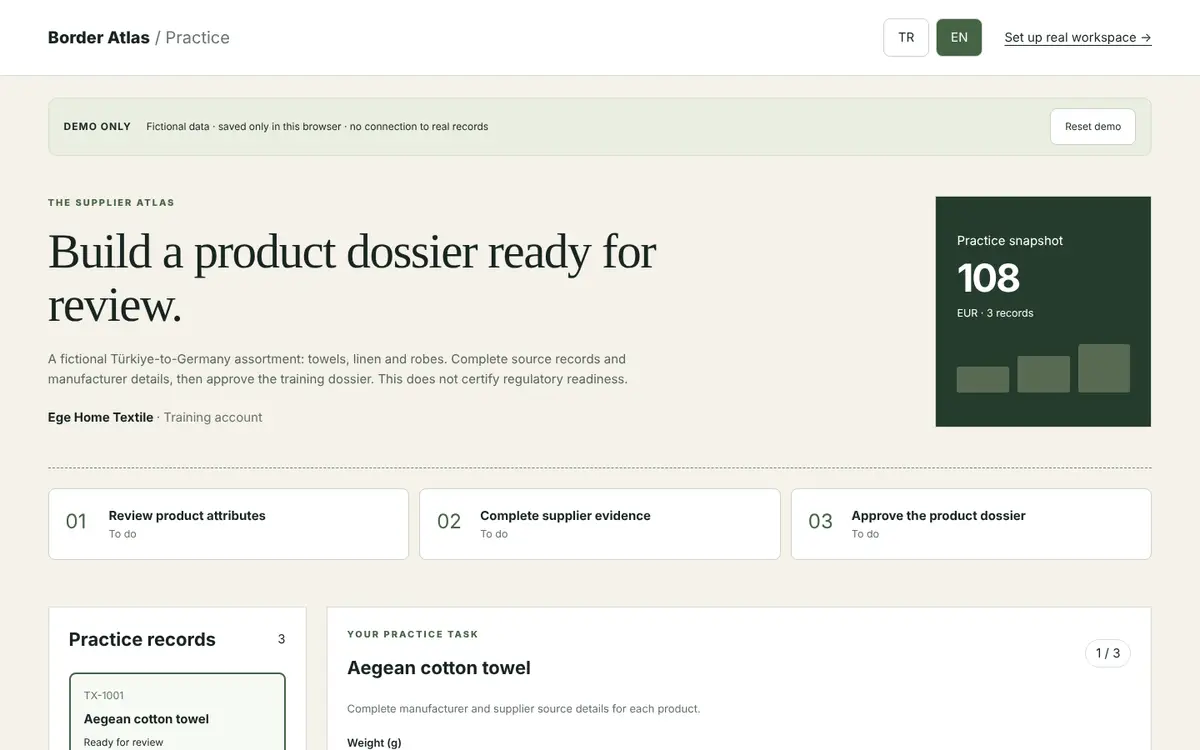Open the Set up real workspace link
Viewport: 1200px width, 750px height.
1078,38
